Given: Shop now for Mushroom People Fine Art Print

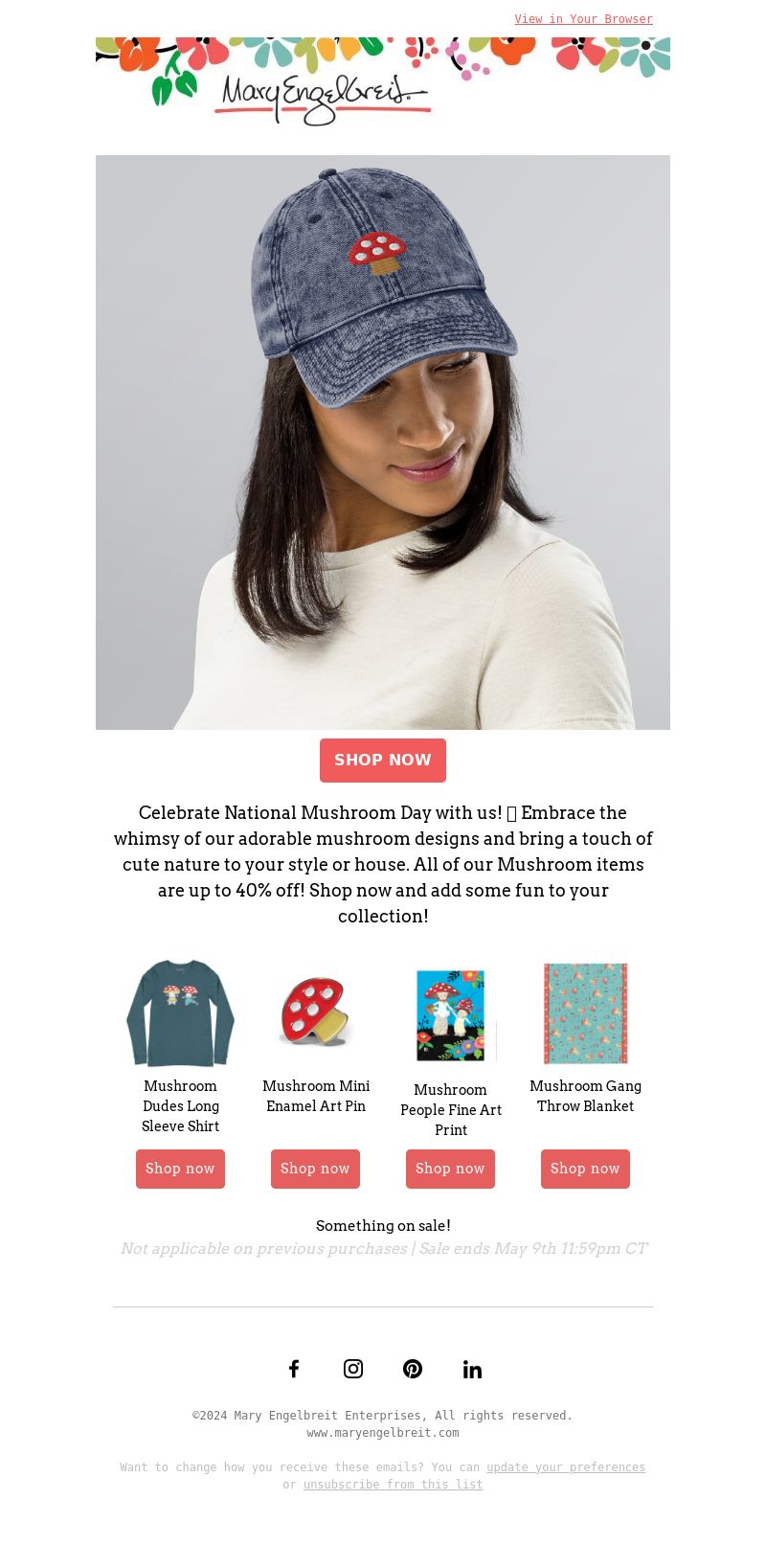Looking at the screenshot, I should (x=451, y=1169).
